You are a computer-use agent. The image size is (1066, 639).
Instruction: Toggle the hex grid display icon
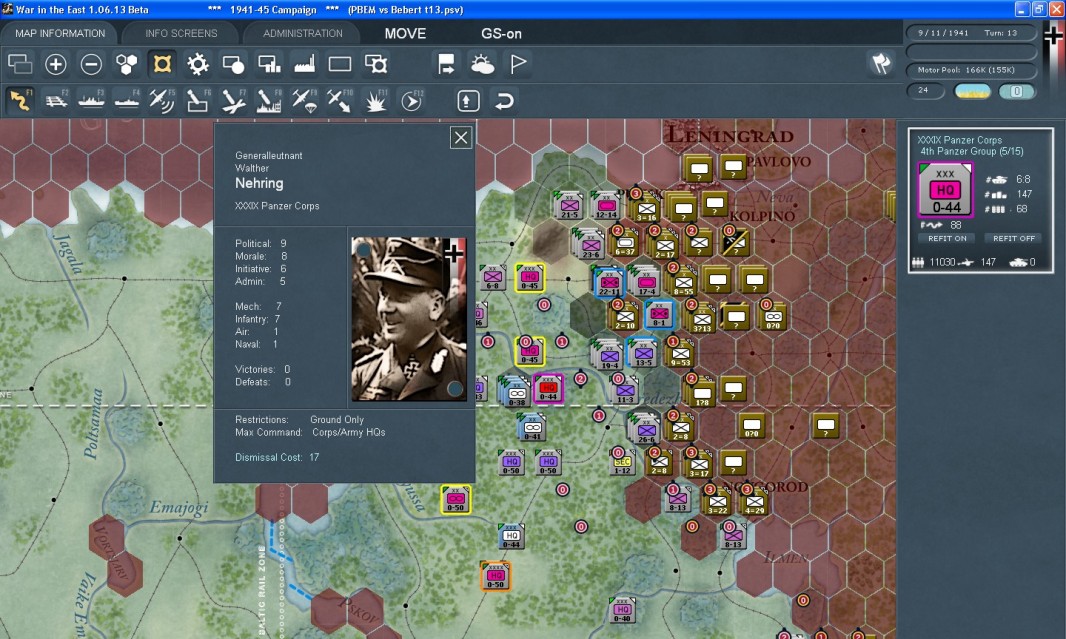[126, 65]
